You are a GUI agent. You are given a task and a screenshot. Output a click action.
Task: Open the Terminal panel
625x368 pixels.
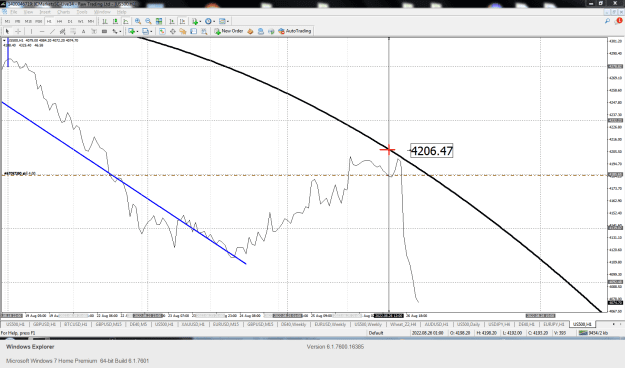coord(193,31)
